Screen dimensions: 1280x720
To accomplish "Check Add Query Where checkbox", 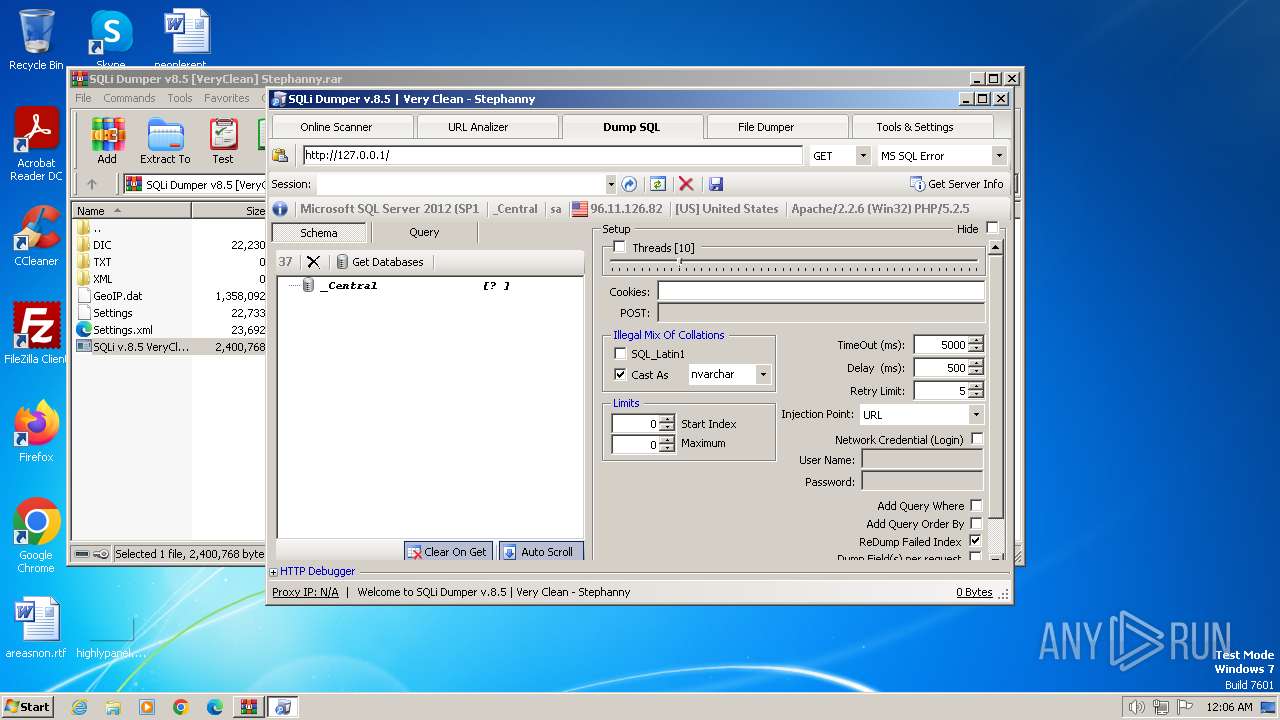I will pos(976,506).
